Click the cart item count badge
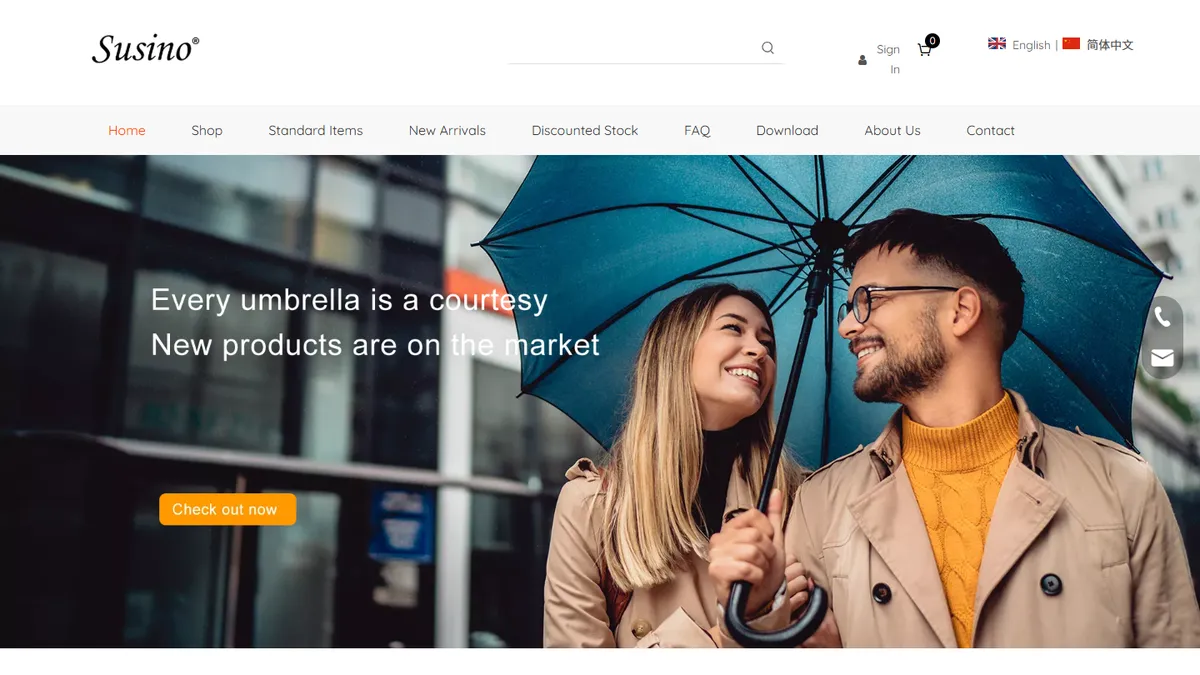1200x675 pixels. click(932, 41)
